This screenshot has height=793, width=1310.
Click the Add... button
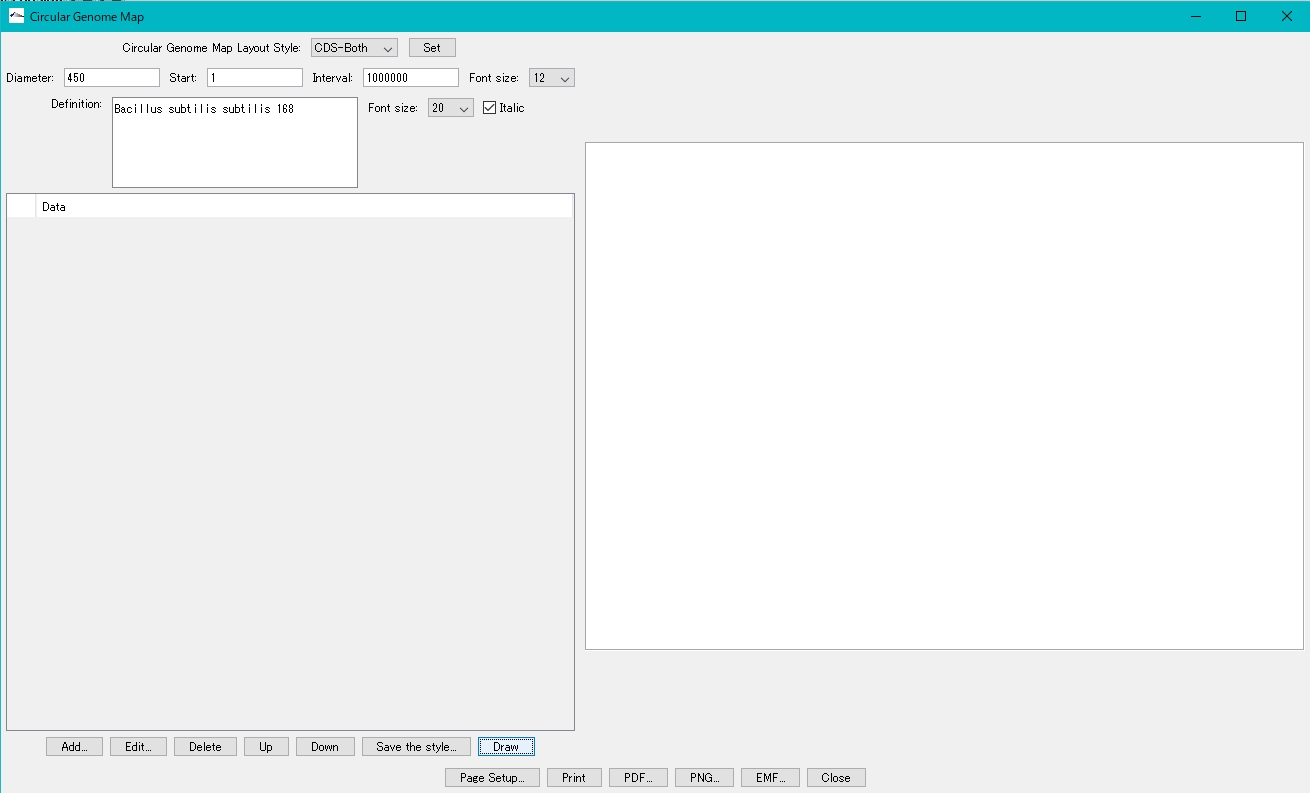point(74,747)
